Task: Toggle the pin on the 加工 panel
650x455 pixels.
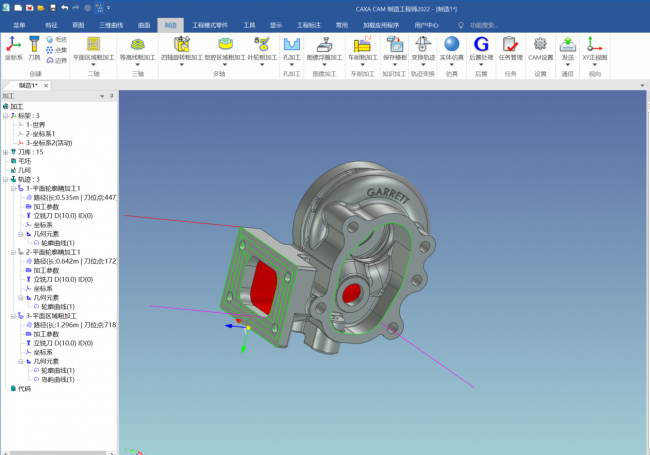Action: 111,96
